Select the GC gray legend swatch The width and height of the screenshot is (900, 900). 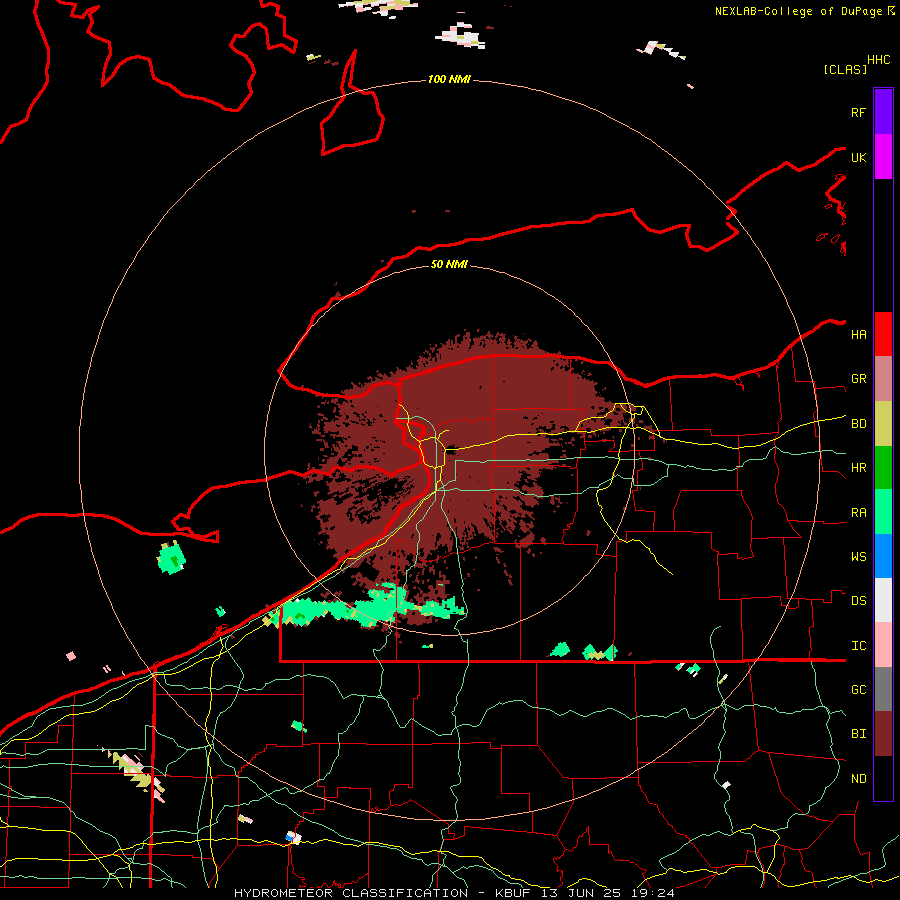[x=883, y=689]
